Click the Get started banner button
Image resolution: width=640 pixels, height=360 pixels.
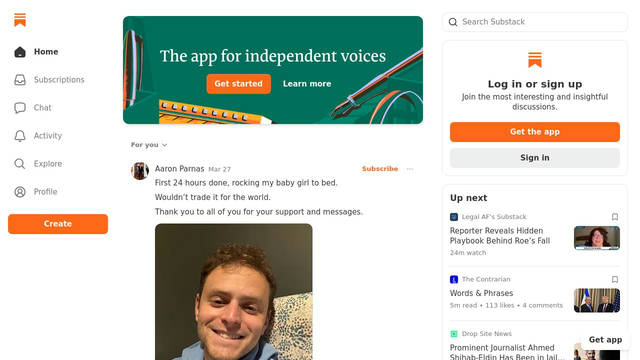(238, 84)
